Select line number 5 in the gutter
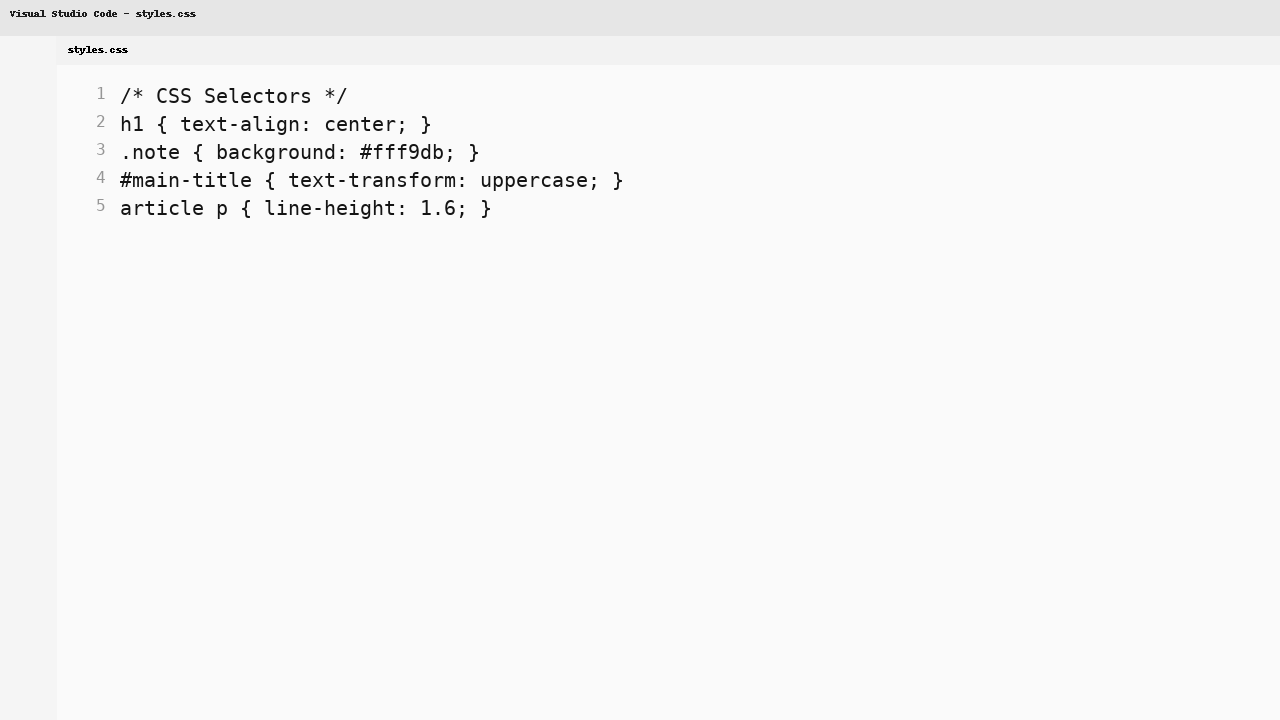Image resolution: width=1280 pixels, height=720 pixels. [x=100, y=206]
